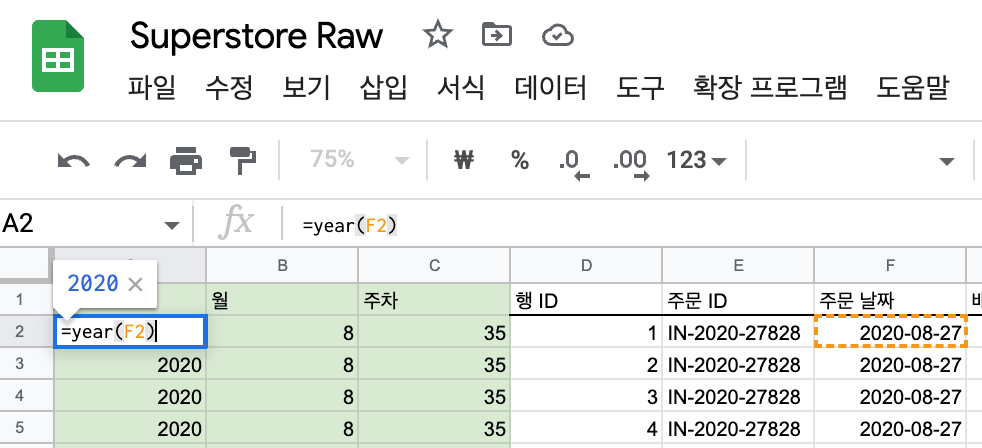Click the 월 header cell
This screenshot has height=448, width=982.
(x=282, y=300)
